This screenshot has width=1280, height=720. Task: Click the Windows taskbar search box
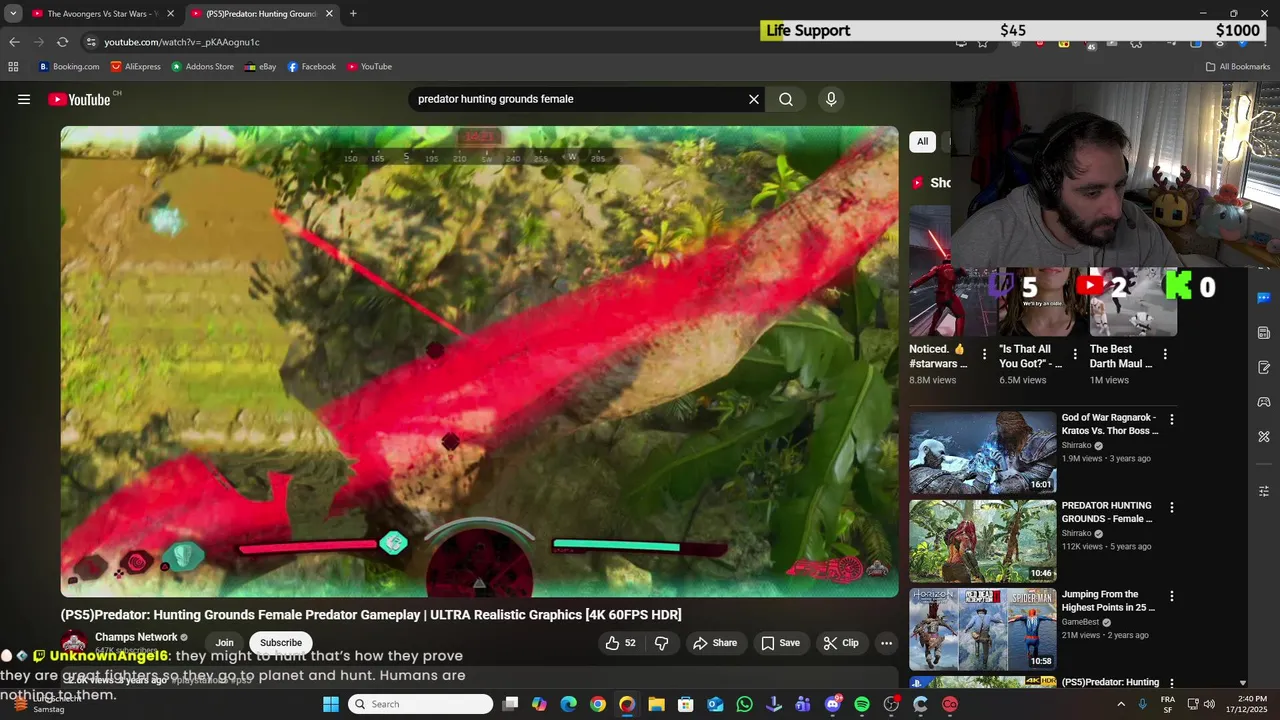pyautogui.click(x=420, y=704)
